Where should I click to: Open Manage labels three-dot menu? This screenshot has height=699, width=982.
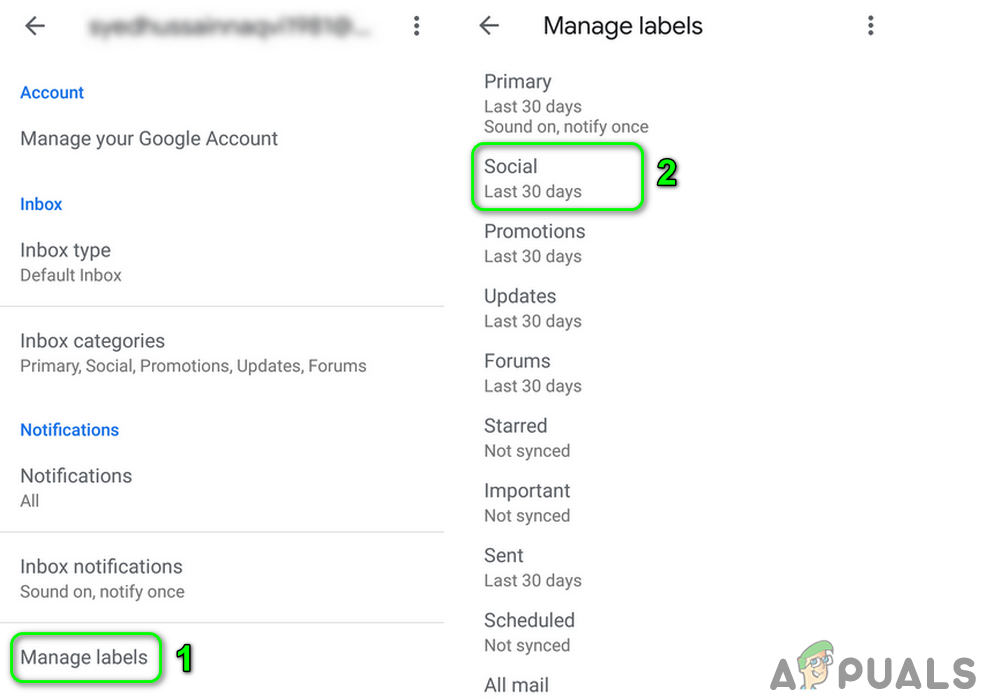coord(870,26)
